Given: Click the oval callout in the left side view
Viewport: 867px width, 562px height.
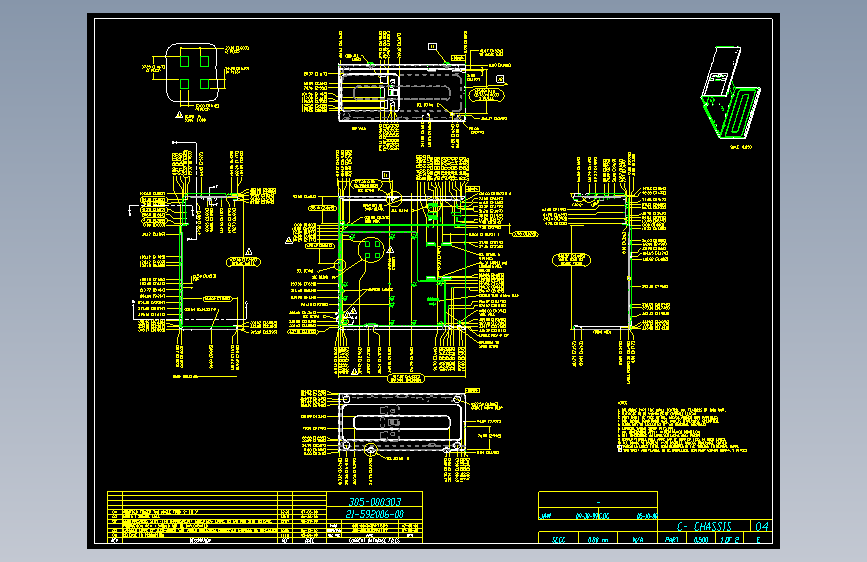Looking at the screenshot, I should (x=243, y=262).
